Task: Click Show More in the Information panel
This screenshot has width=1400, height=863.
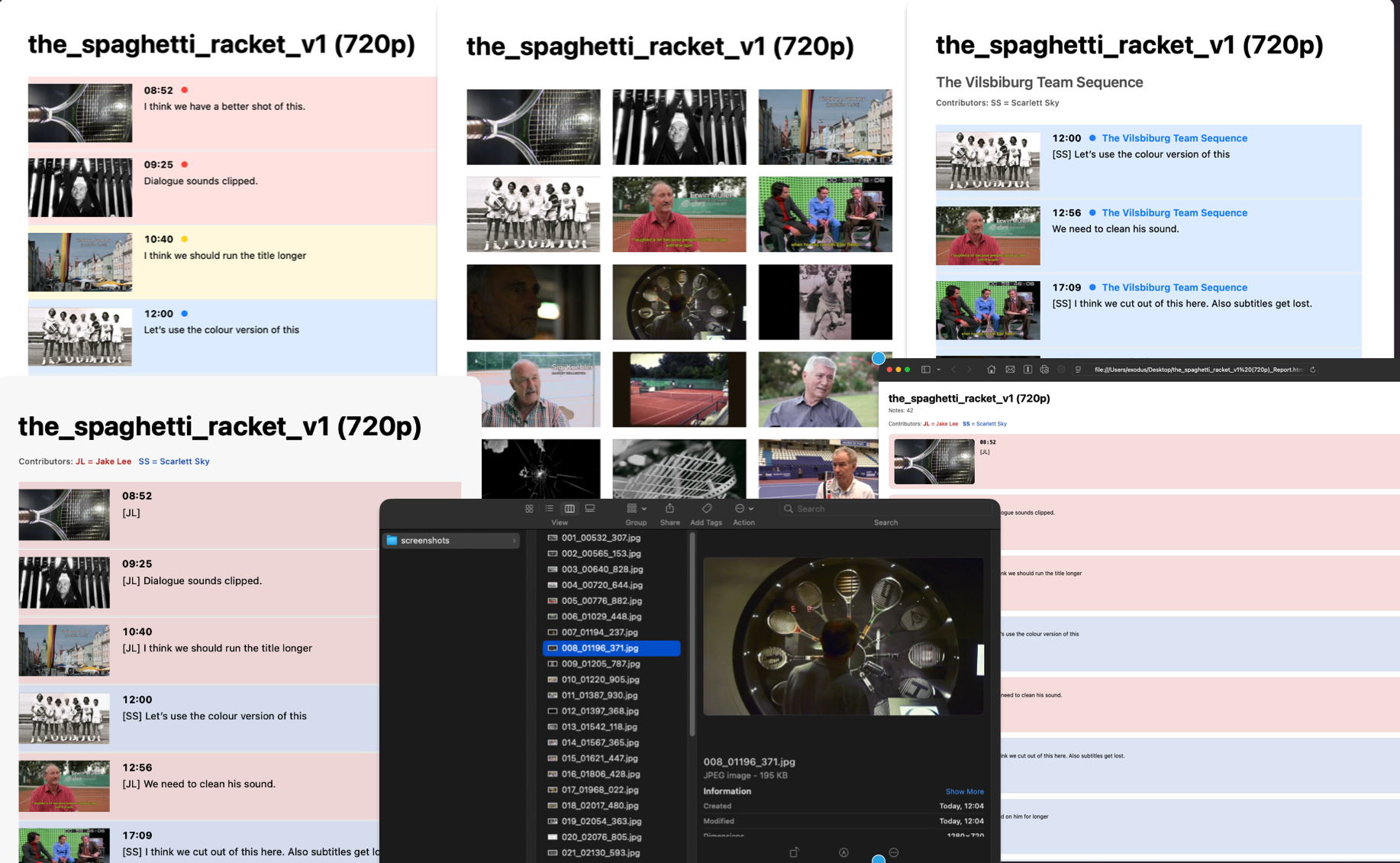Action: tap(964, 792)
